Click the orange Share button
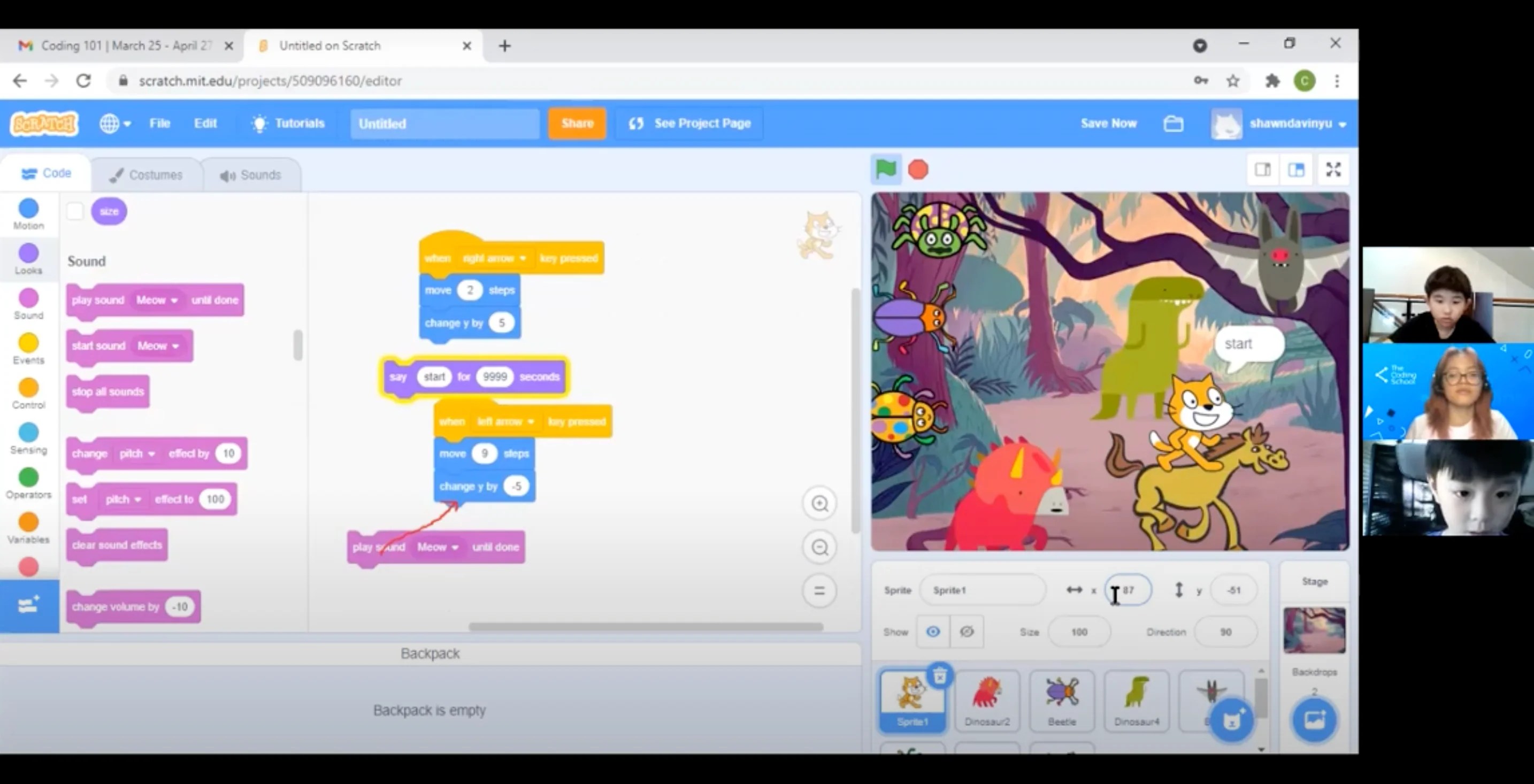Viewport: 1534px width, 784px height. click(576, 123)
